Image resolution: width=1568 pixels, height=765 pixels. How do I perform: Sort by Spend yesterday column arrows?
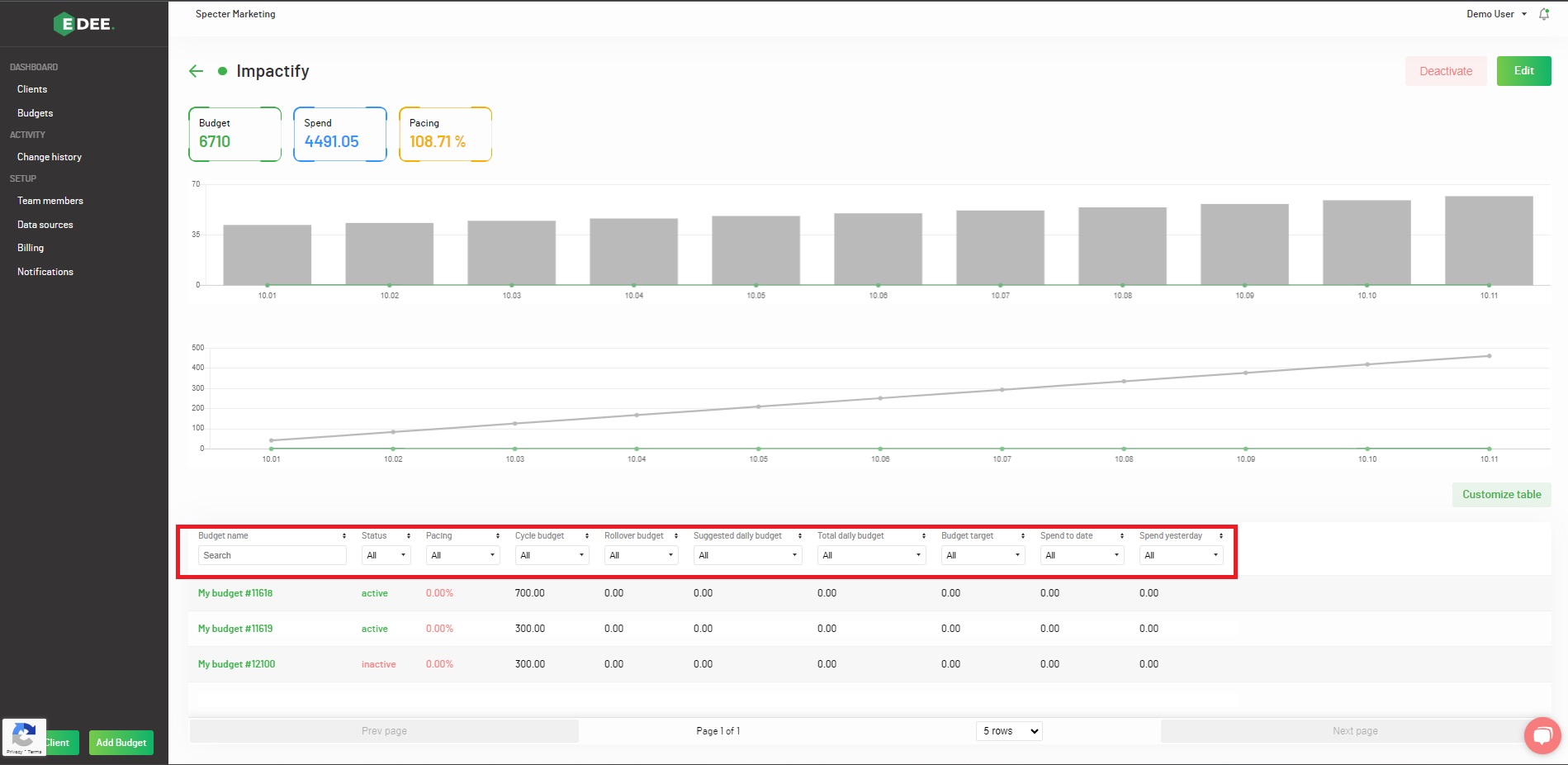point(1221,536)
